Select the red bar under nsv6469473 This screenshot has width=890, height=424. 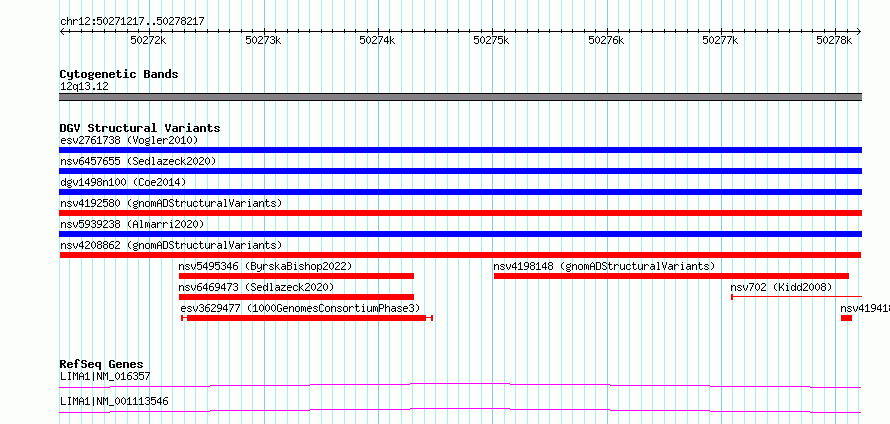coord(296,297)
